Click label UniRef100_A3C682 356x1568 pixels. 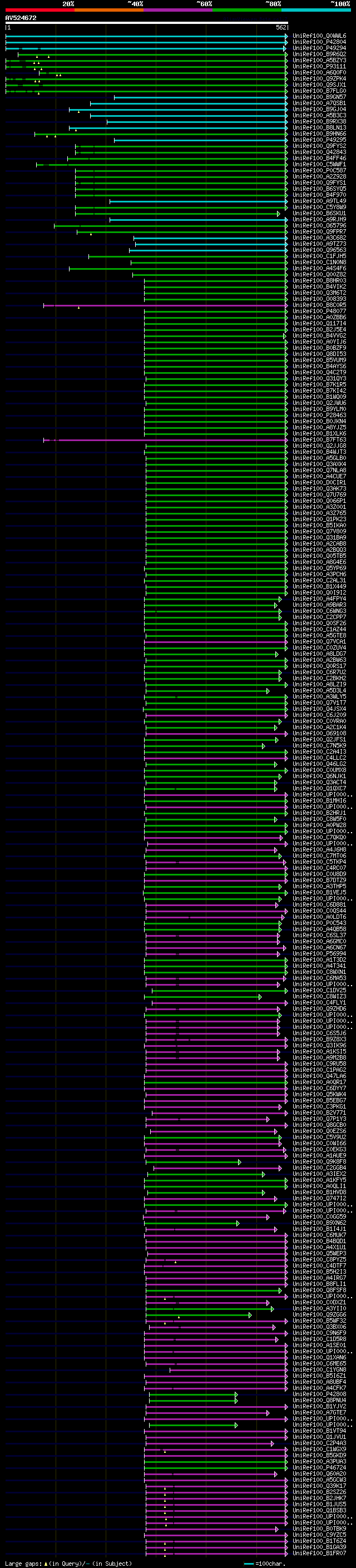[319, 238]
